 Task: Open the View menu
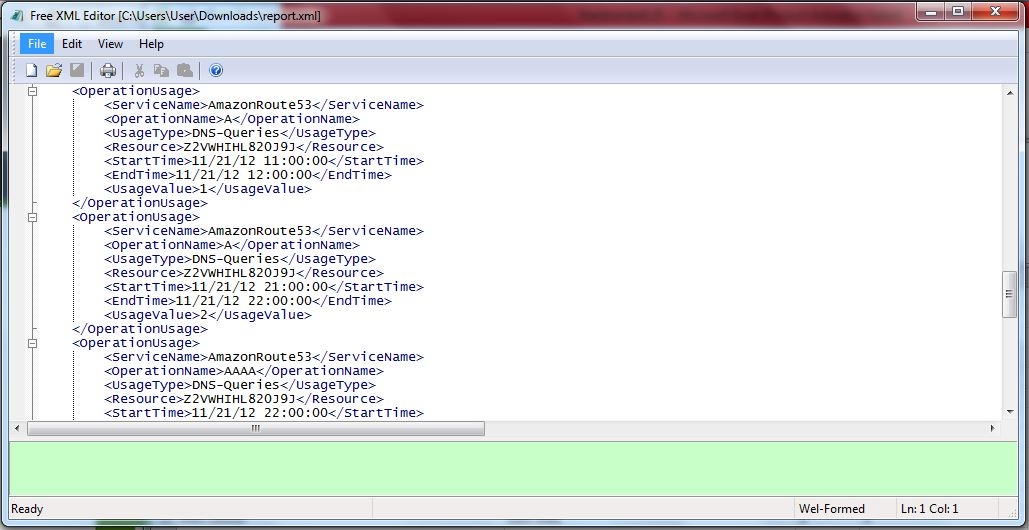tap(110, 44)
